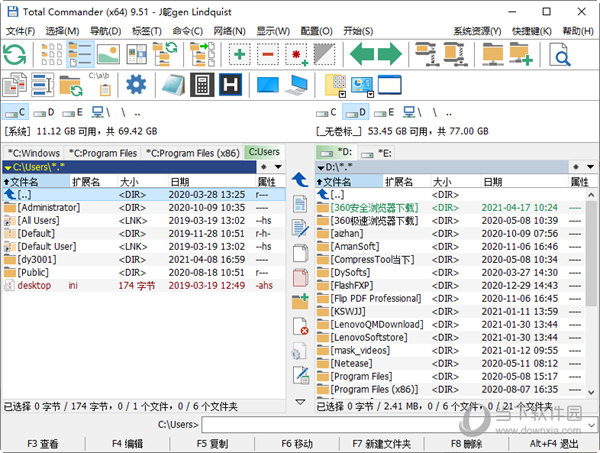The image size is (600, 453).
Task: Click F7 新建文件夹 button
Action: coord(382,444)
